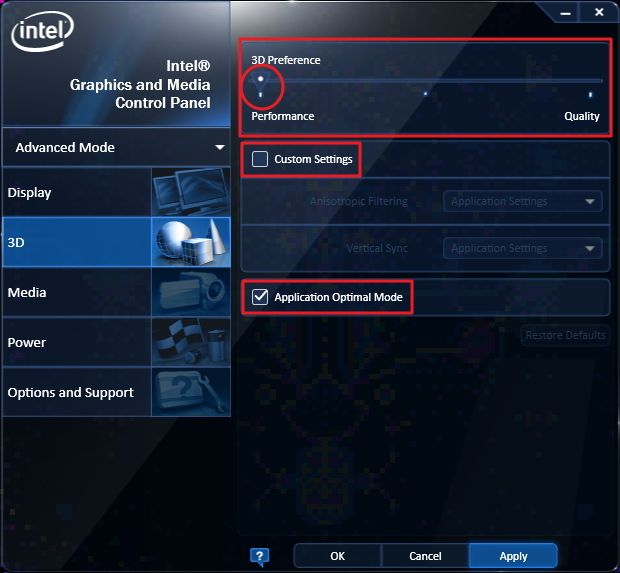Open the Vertical Sync dropdown
This screenshot has height=573, width=620.
click(x=523, y=248)
